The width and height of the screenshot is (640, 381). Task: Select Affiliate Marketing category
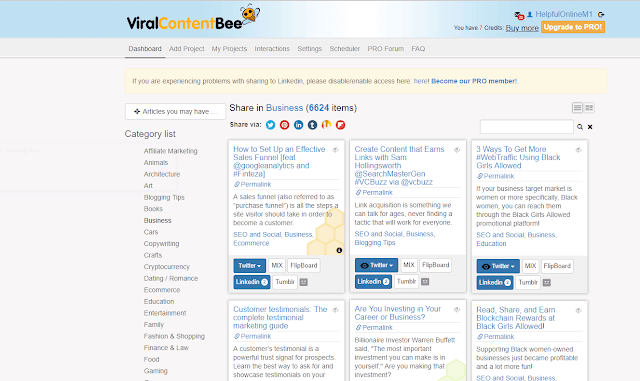170,151
